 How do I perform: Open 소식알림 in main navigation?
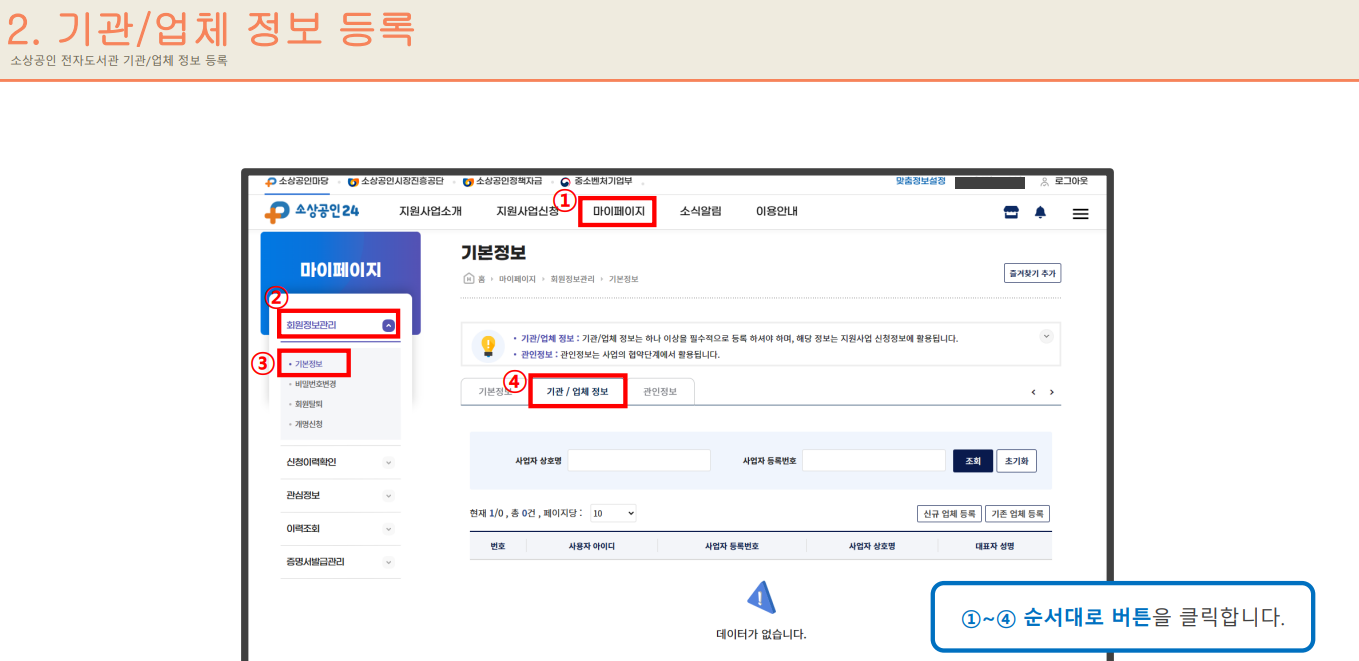pyautogui.click(x=700, y=212)
